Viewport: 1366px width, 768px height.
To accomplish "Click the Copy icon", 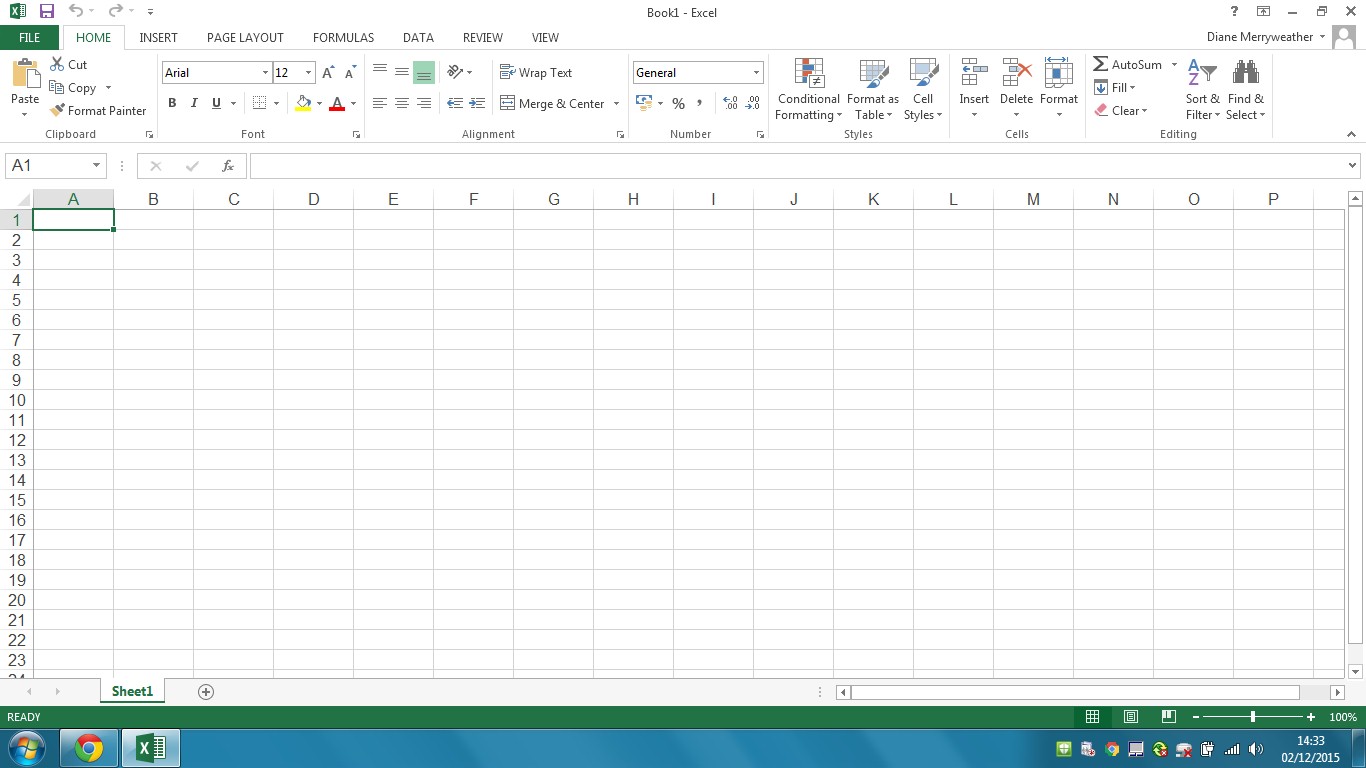I will tap(57, 87).
